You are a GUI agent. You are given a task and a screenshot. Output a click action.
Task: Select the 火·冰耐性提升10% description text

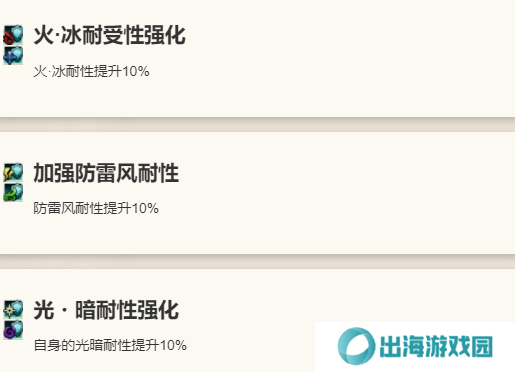(91, 71)
